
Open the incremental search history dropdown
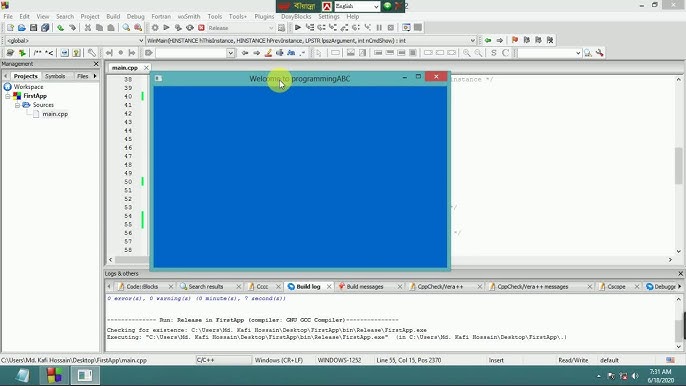(x=231, y=53)
